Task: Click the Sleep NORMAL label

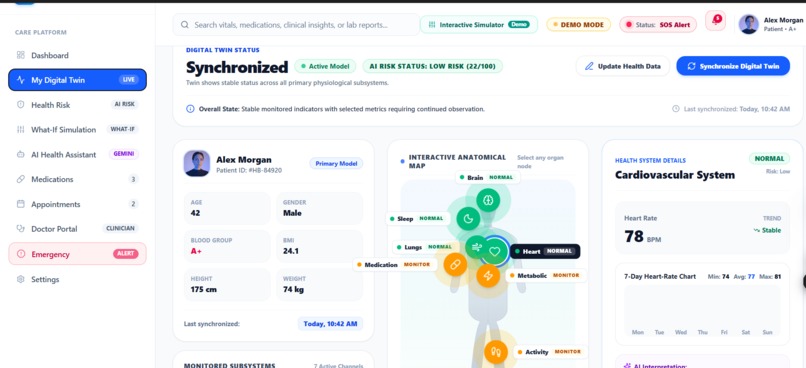Action: tap(417, 218)
